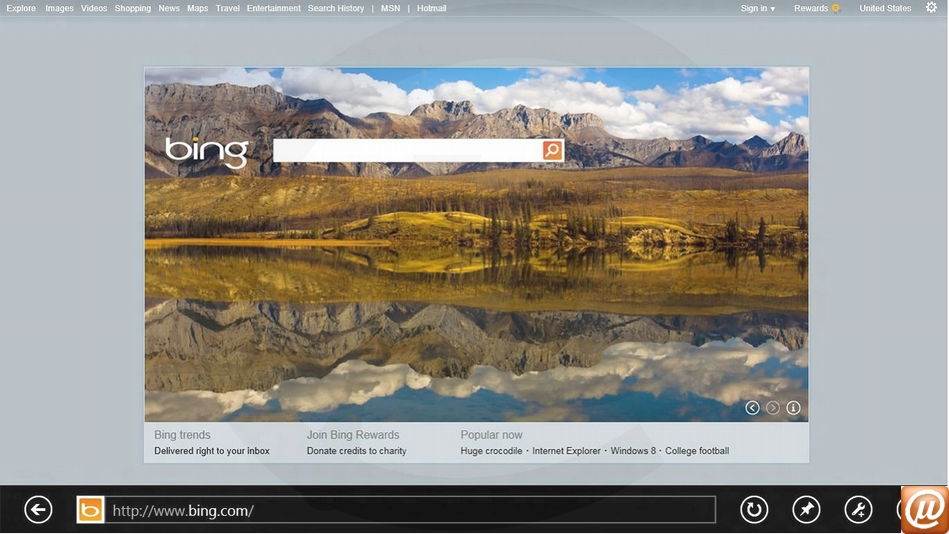Screen dimensions: 949x534
Task: Open image info with the circled i icon
Action: (x=793, y=408)
